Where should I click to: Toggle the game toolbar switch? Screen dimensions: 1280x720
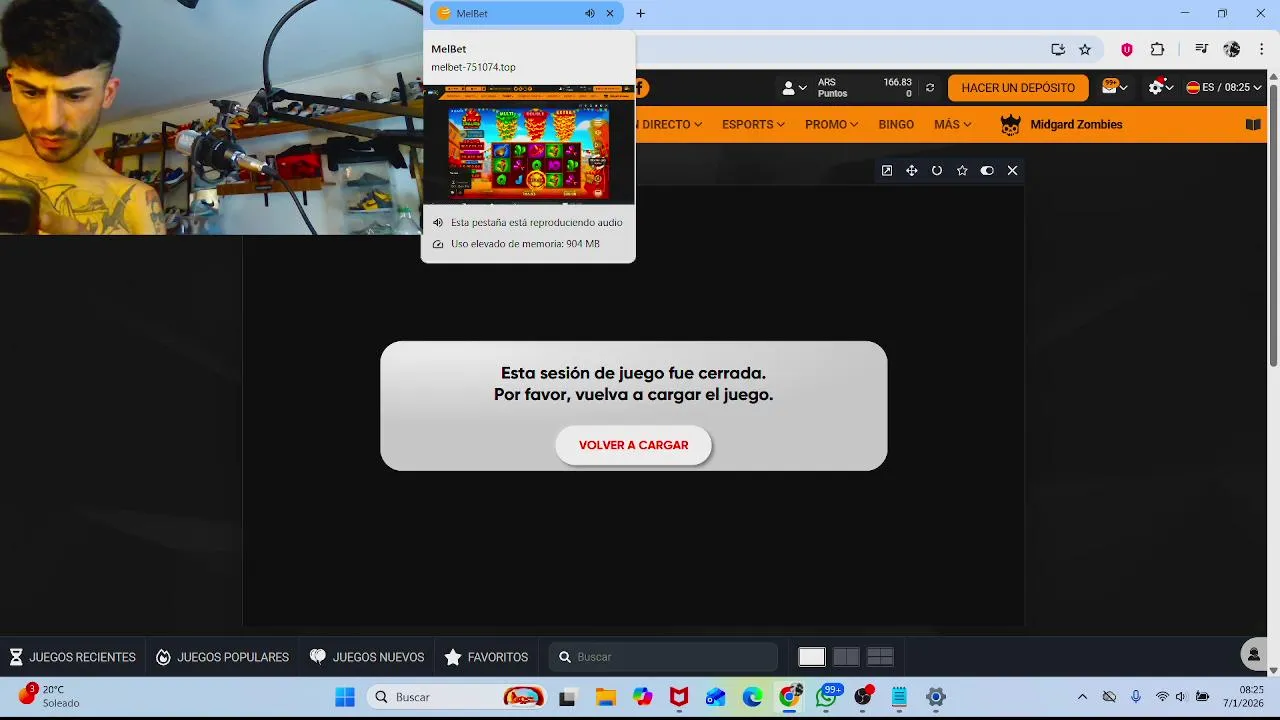[x=987, y=171]
